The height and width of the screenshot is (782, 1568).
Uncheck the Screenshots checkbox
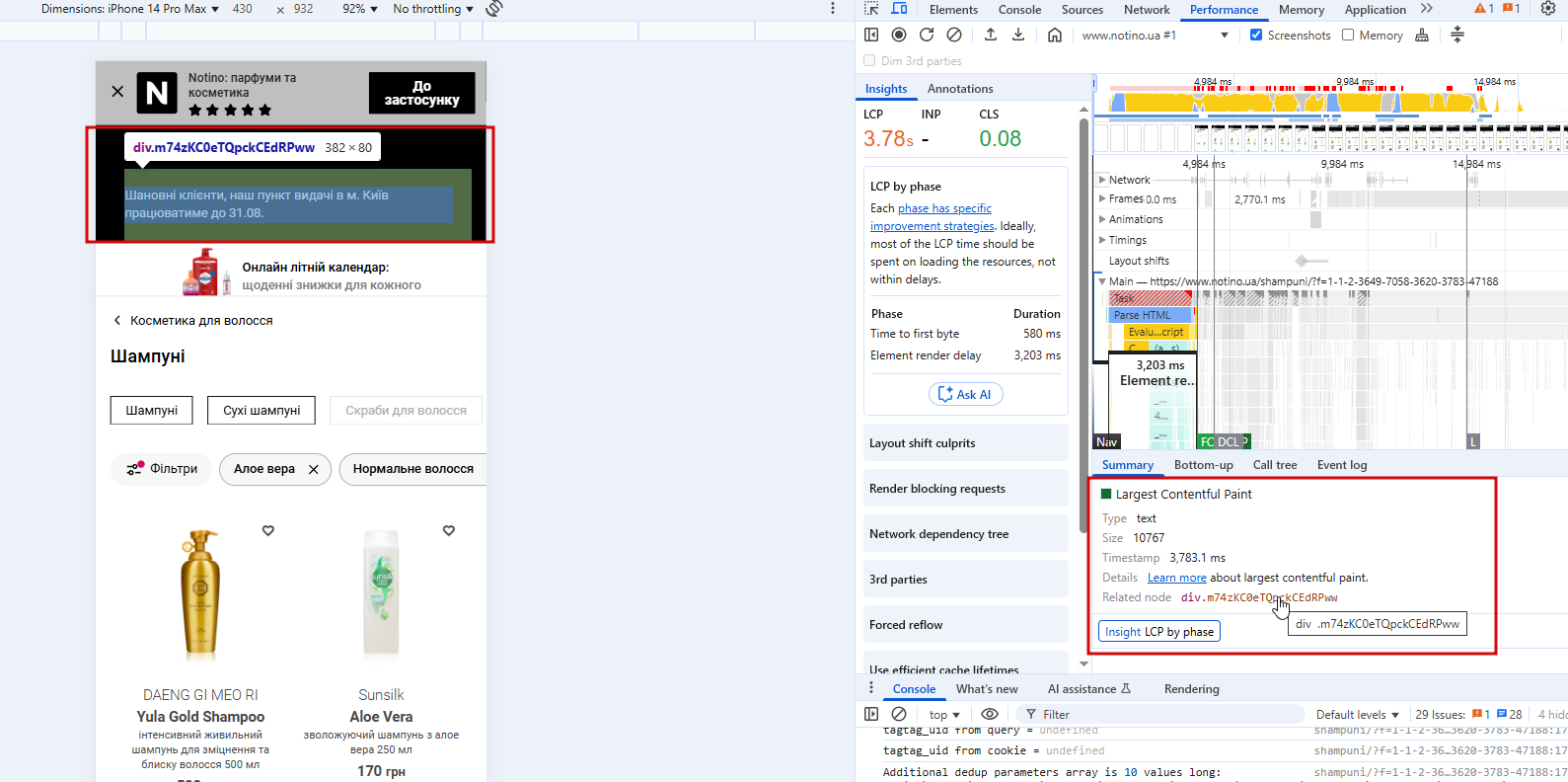coord(1256,35)
